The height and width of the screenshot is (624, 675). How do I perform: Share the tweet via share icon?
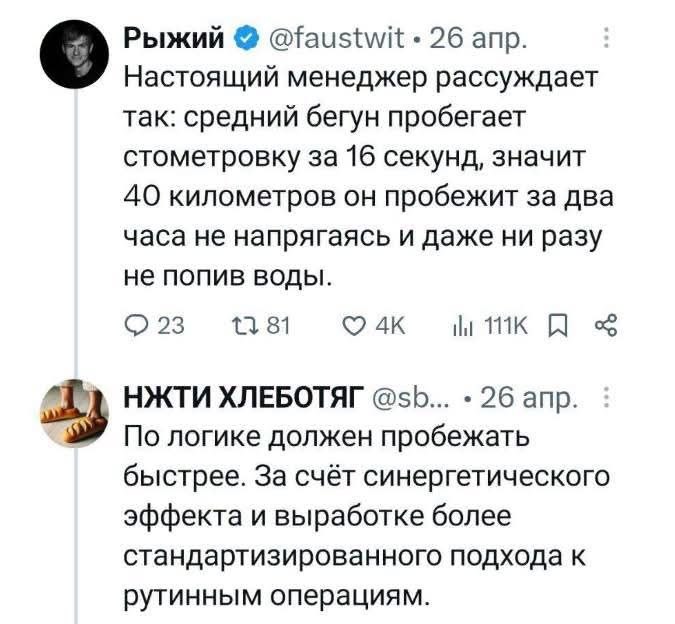tap(606, 326)
